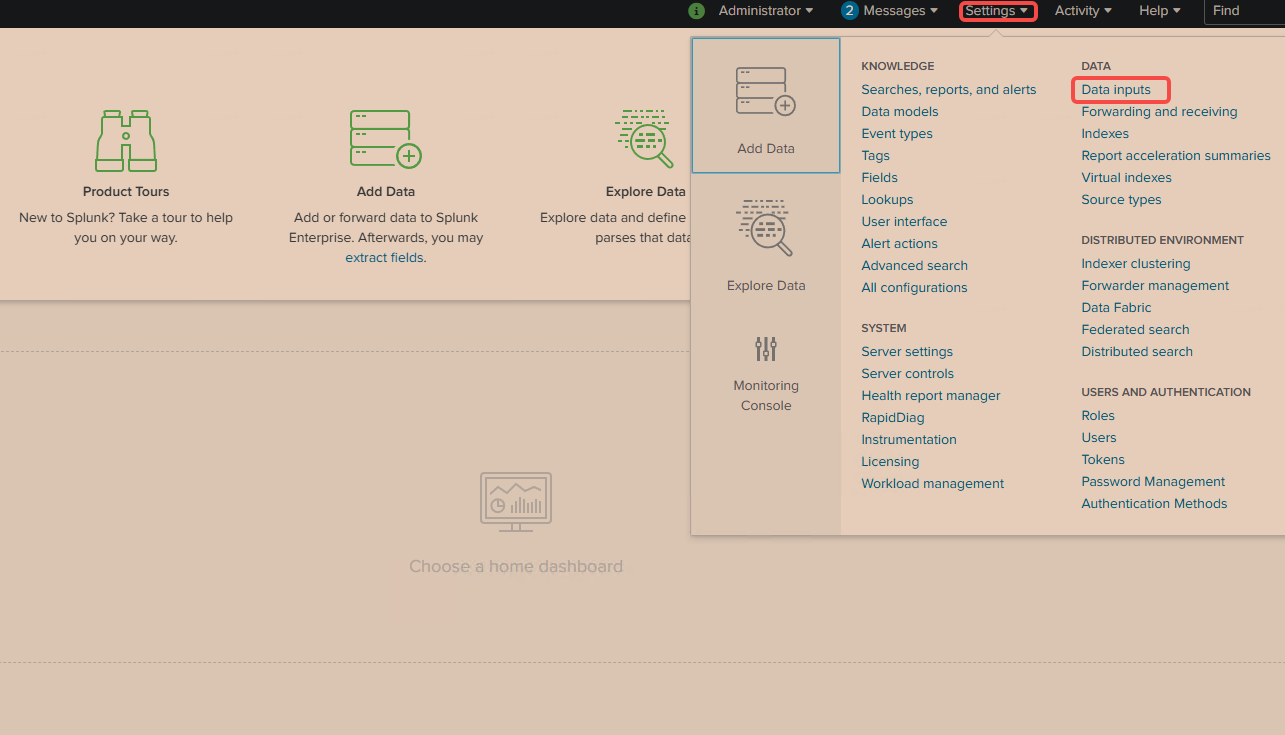1285x735 pixels.
Task: Open Searches, reports, and alerts
Action: [949, 90]
